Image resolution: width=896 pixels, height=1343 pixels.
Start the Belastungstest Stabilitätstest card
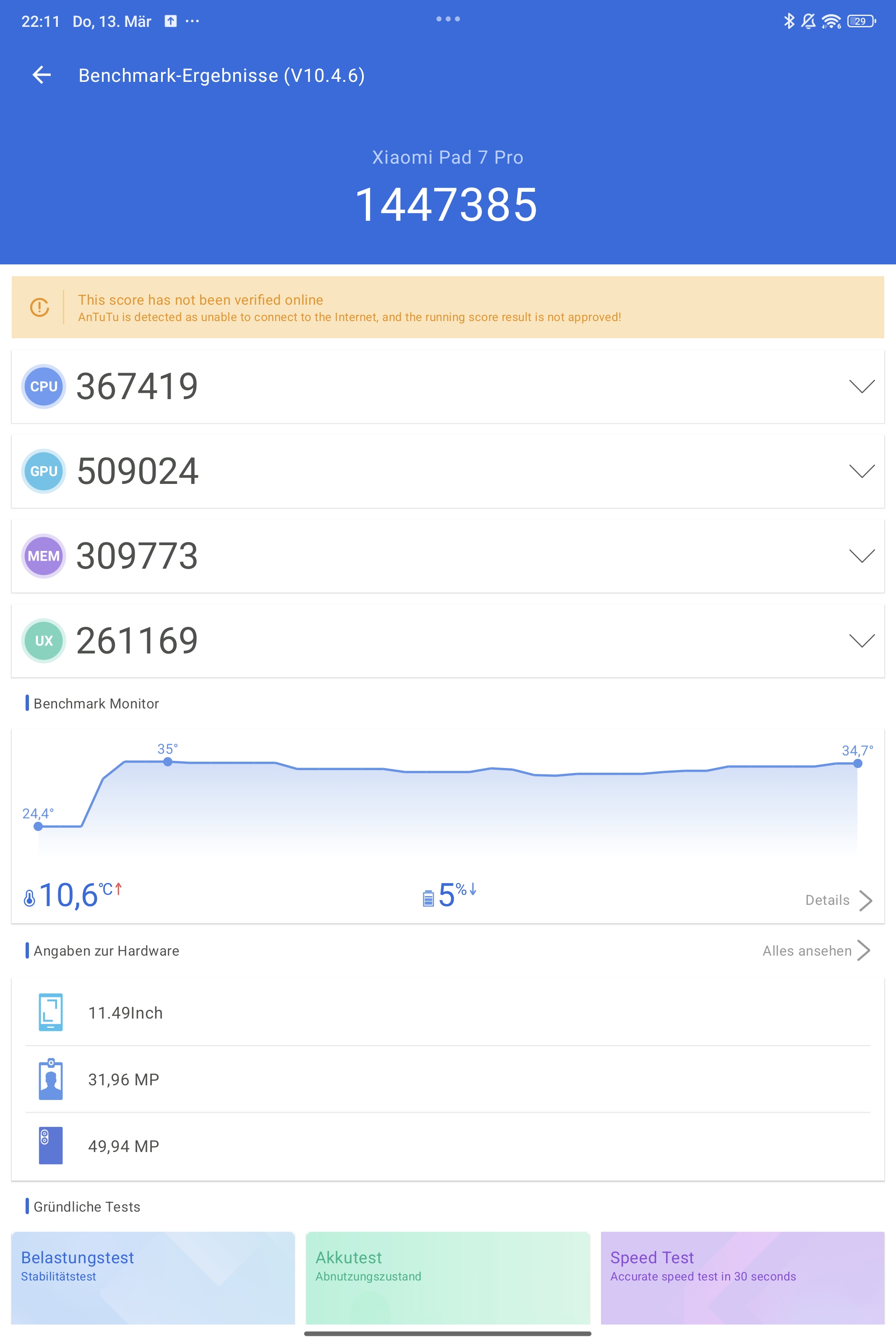click(x=153, y=1278)
